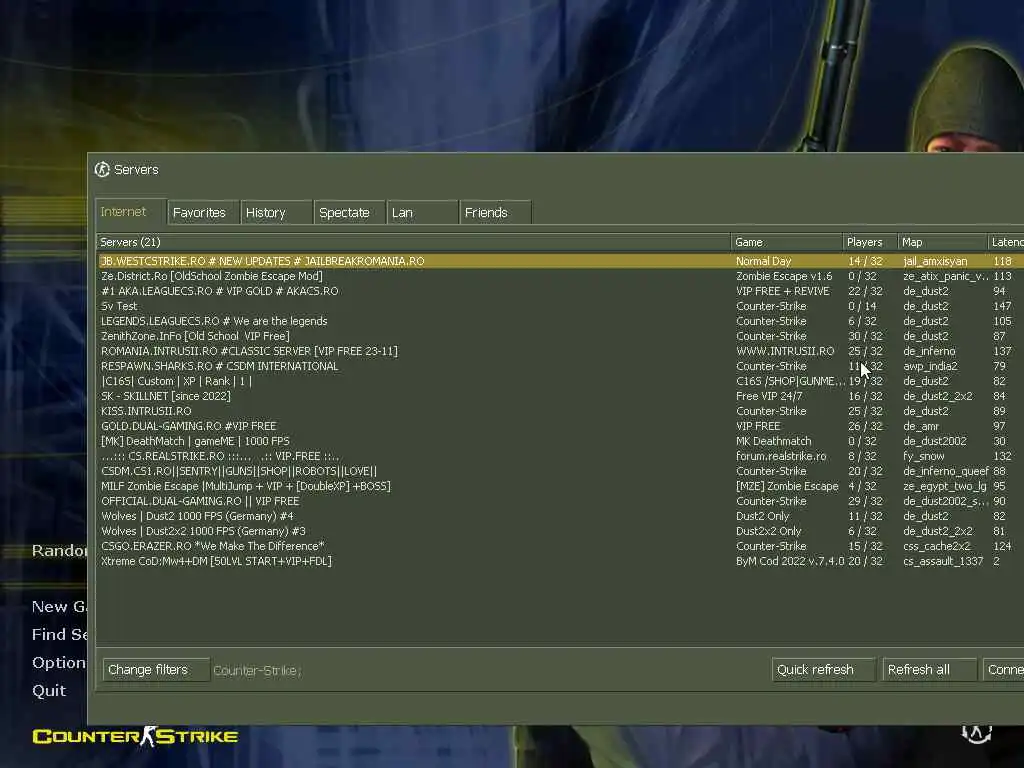Click Find Servers in main menu
This screenshot has width=1024, height=768.
(x=59, y=635)
